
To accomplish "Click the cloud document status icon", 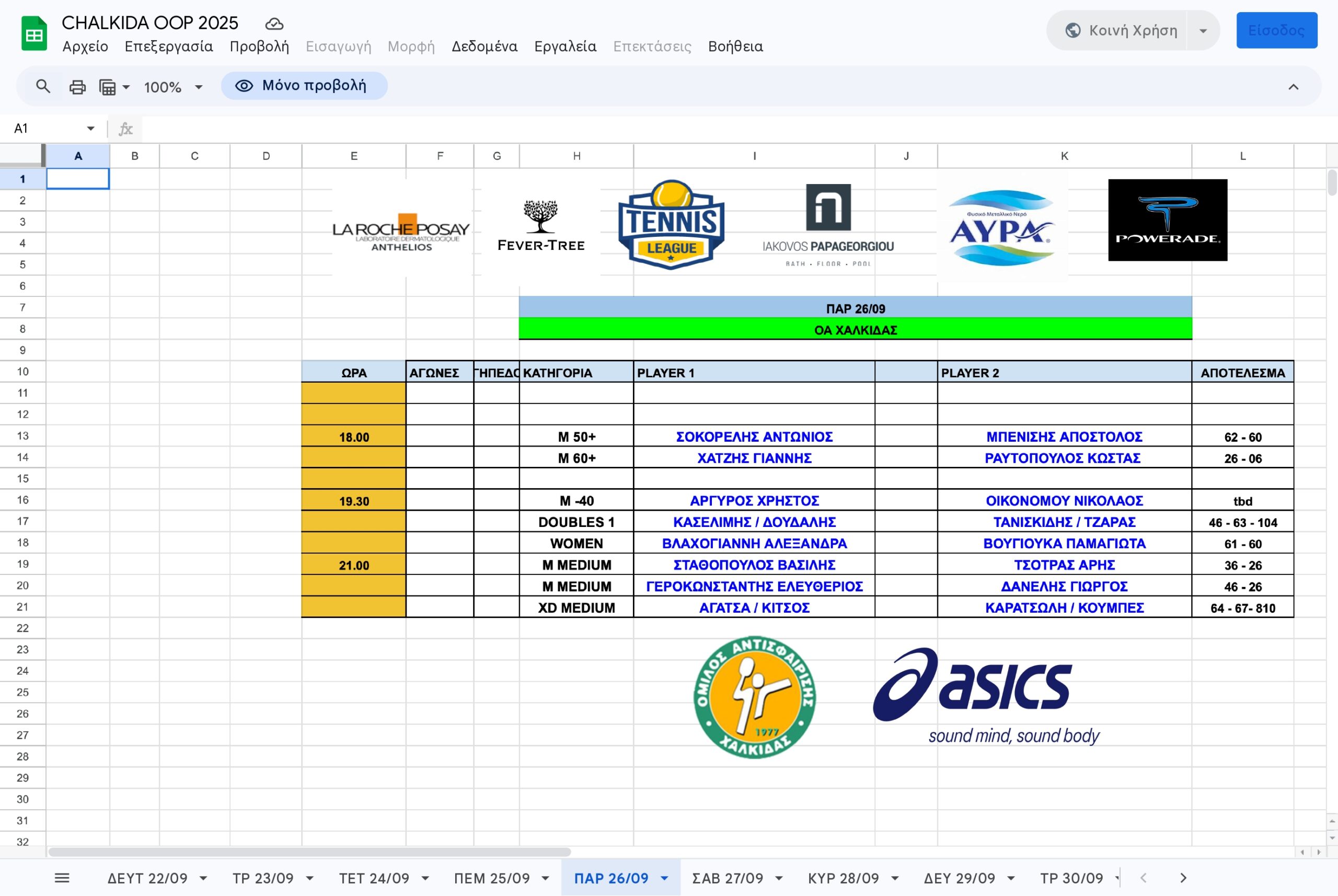I will tap(274, 24).
